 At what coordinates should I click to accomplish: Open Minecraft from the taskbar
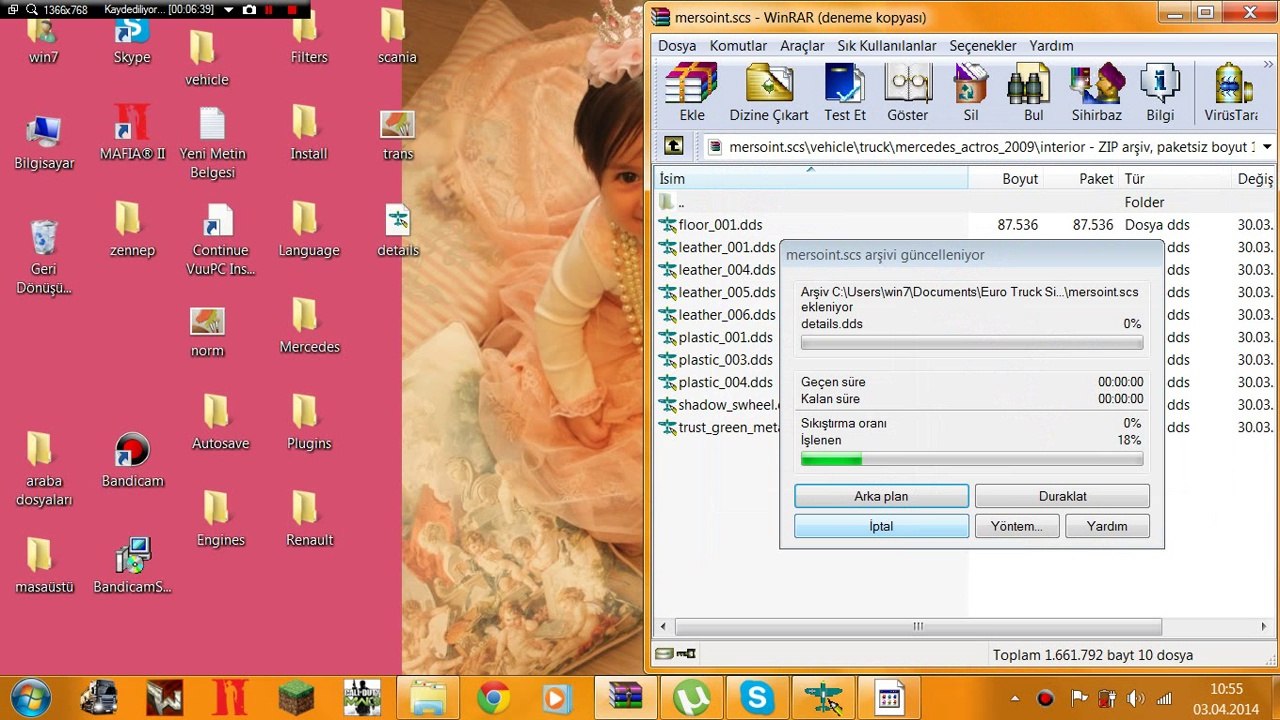(296, 697)
